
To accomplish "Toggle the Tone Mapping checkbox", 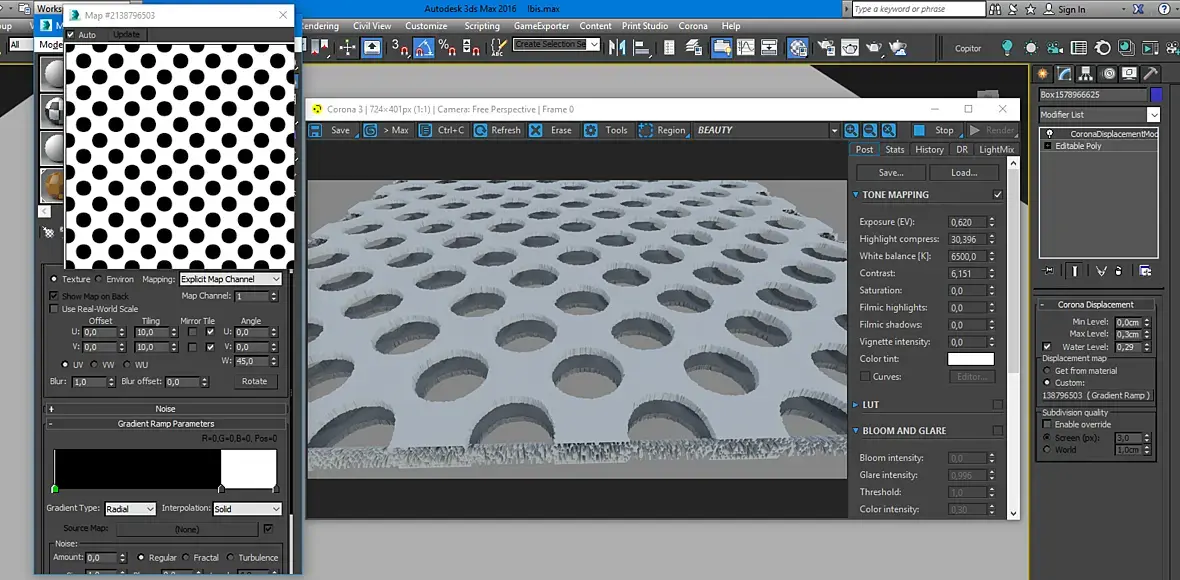I will [997, 195].
